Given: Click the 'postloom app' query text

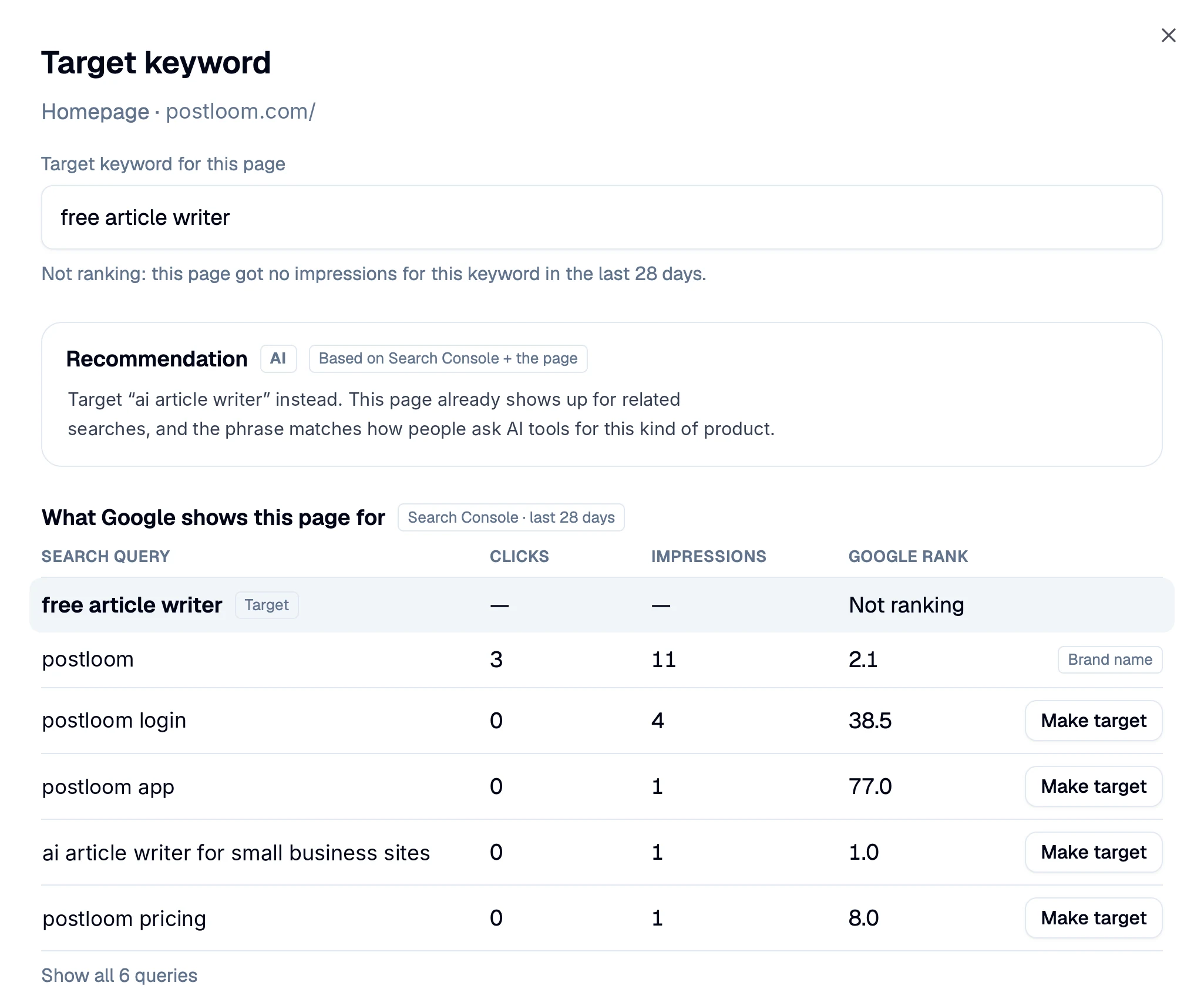Looking at the screenshot, I should [108, 786].
